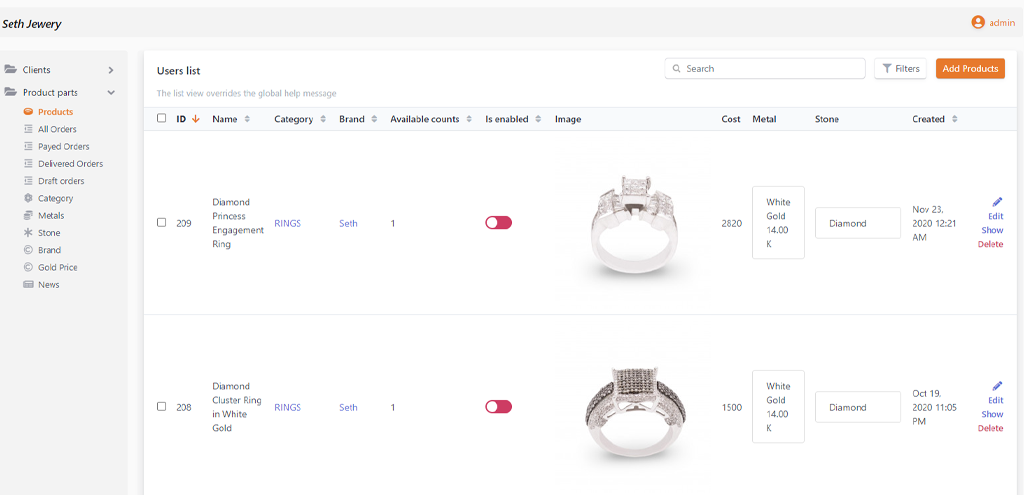Screen dimensions: 1024x495
Task: Select Delivered Orders in the sidebar
Action: 70,164
